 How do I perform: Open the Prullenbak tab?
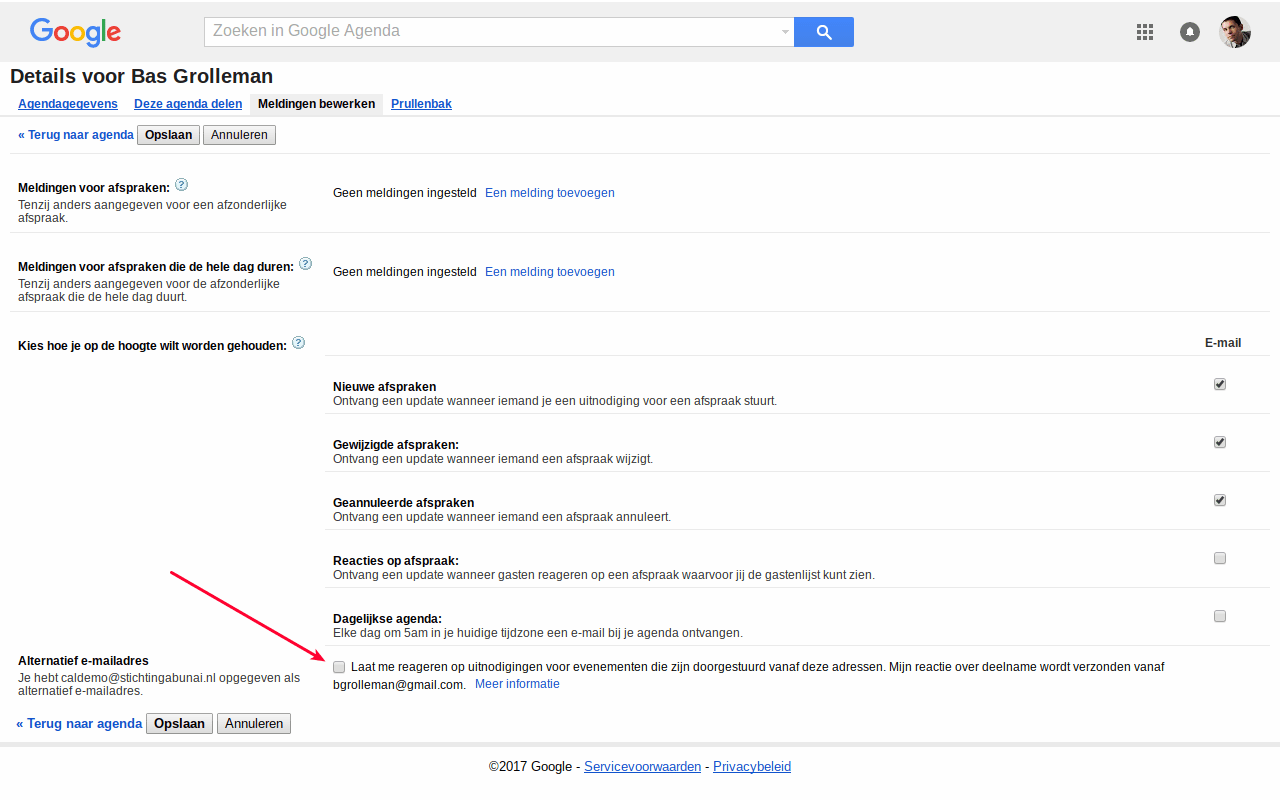pyautogui.click(x=421, y=104)
